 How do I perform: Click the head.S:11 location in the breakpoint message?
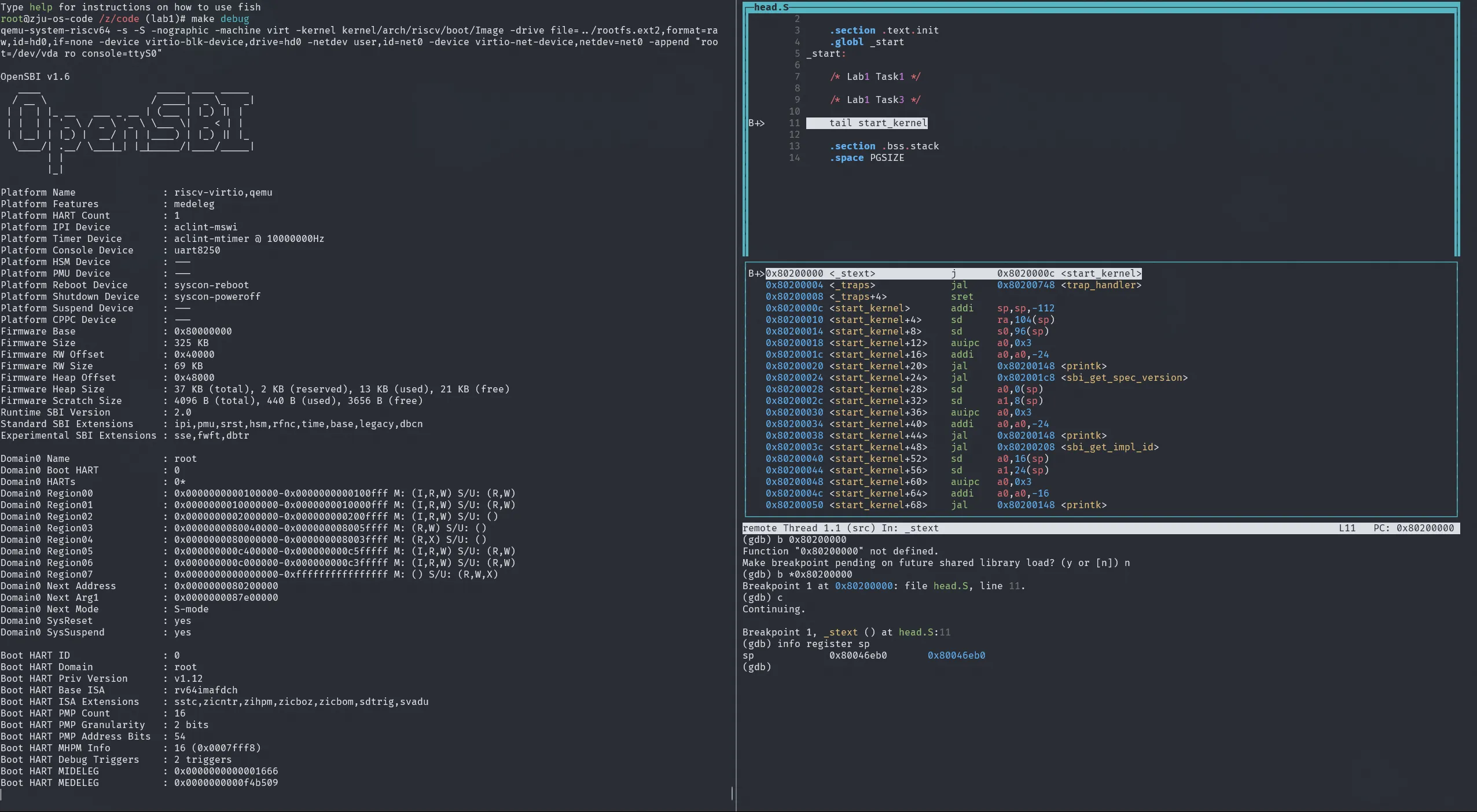point(924,632)
